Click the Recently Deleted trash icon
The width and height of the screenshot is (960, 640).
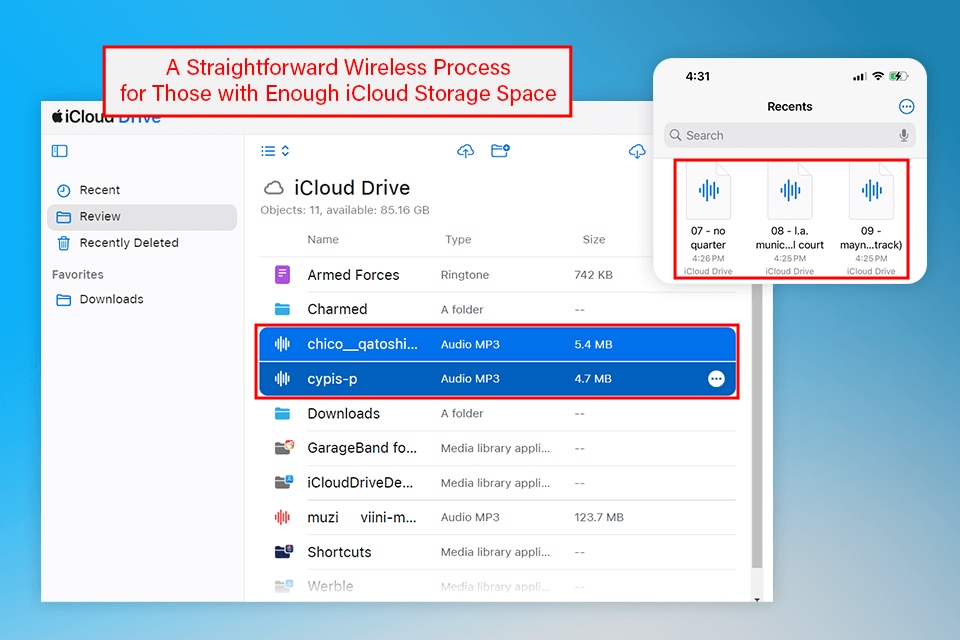coord(64,244)
